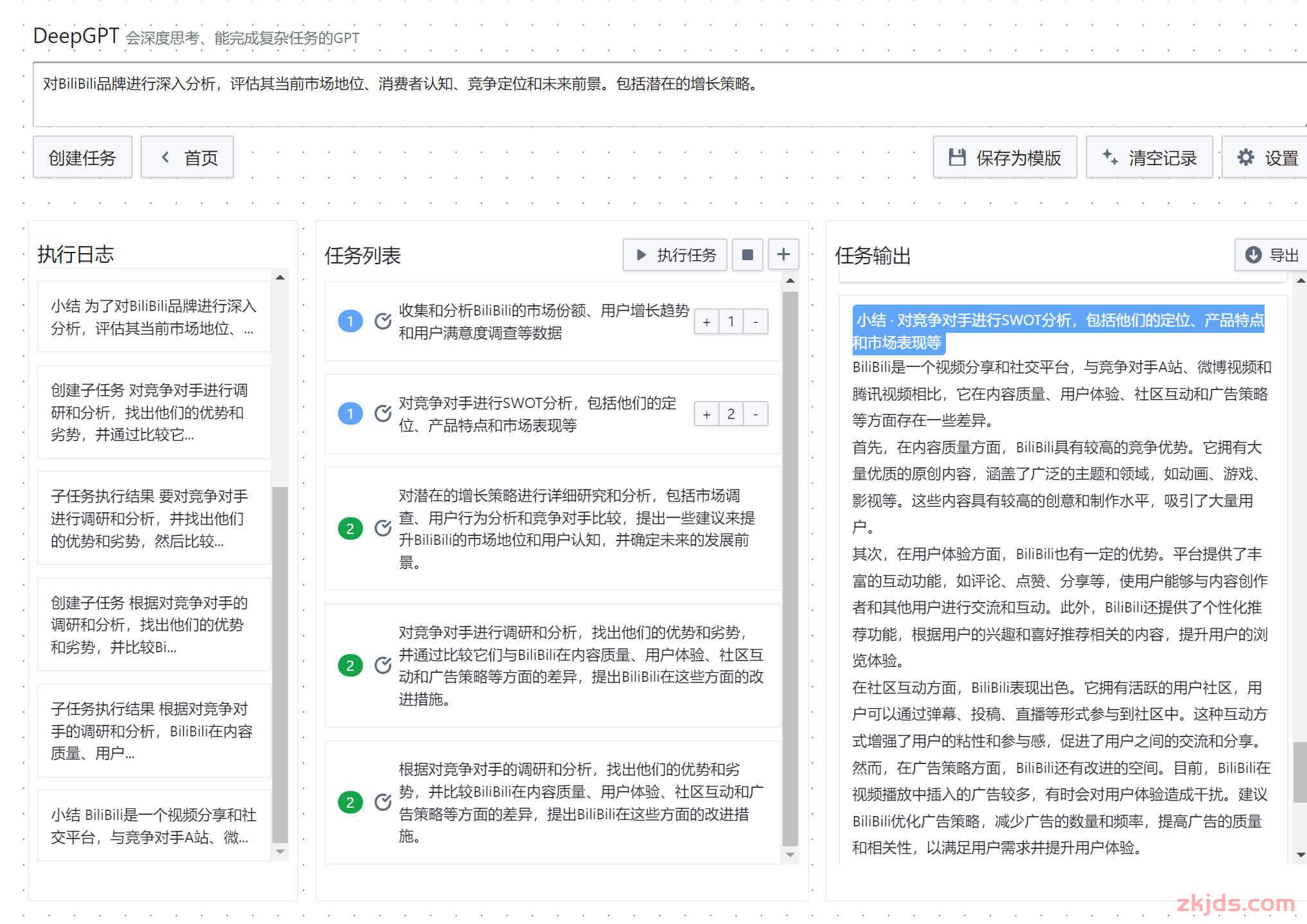Click the 执行日志 scrollbar thumb

(x=280, y=664)
